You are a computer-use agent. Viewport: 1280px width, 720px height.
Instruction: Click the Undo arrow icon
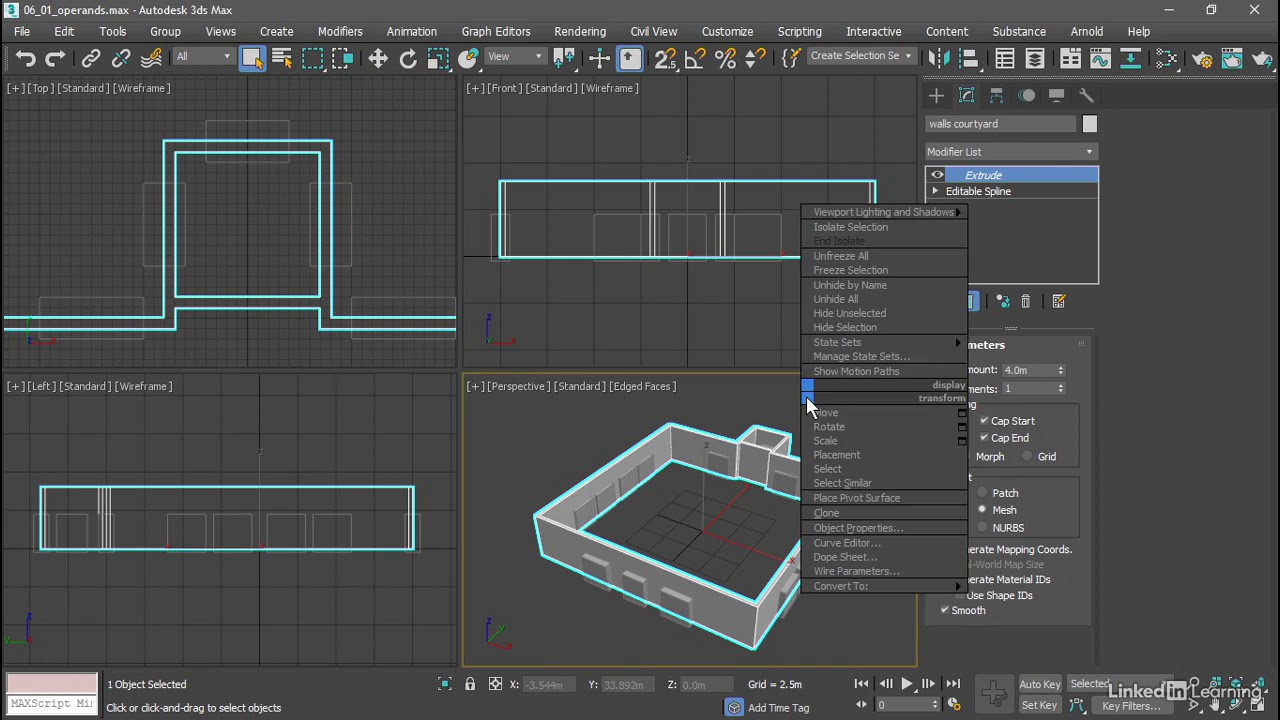(26, 59)
